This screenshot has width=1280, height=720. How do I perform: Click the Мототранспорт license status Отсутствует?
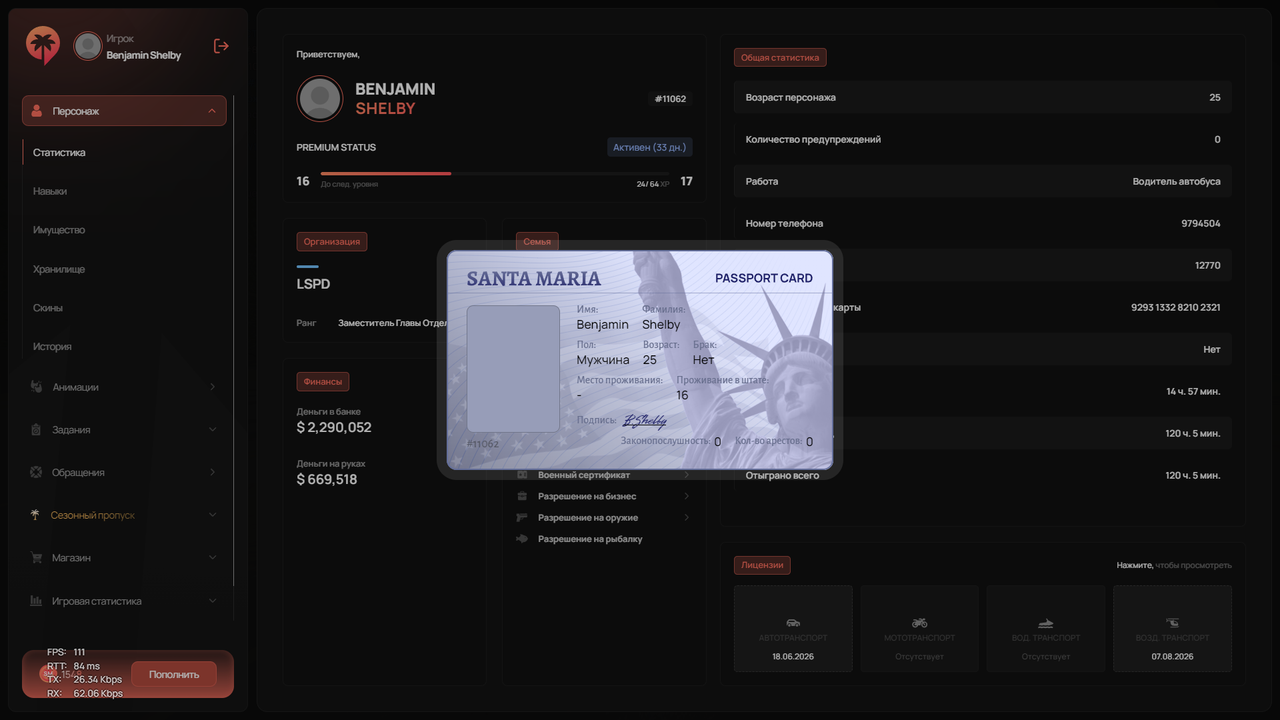pyautogui.click(x=919, y=657)
